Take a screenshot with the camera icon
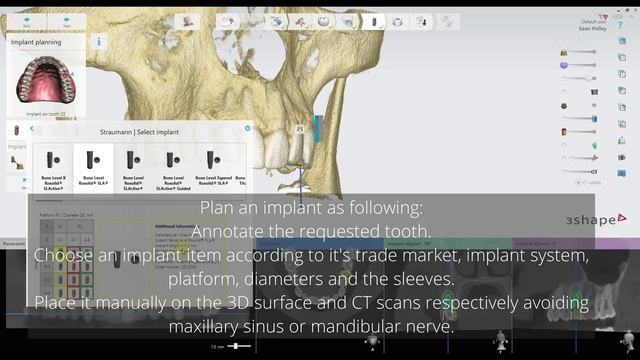 click(x=622, y=157)
